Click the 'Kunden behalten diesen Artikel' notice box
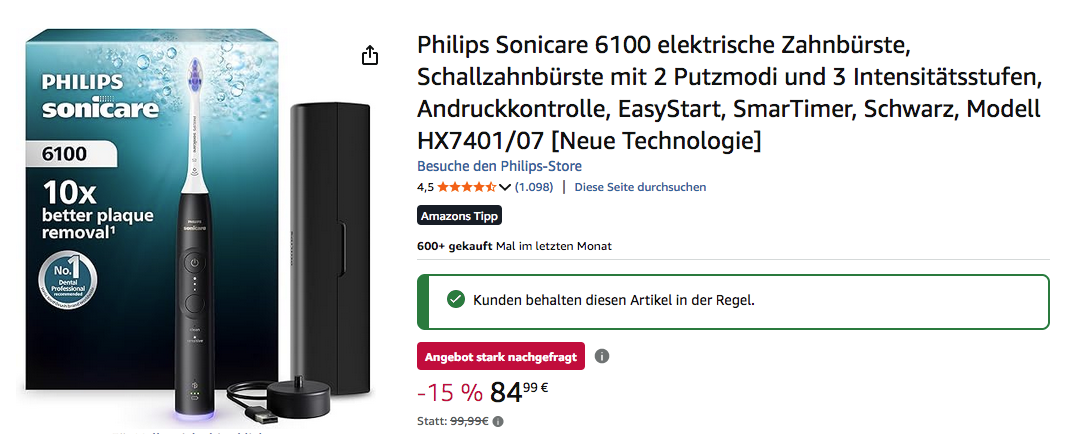This screenshot has width=1066, height=434. pos(733,300)
